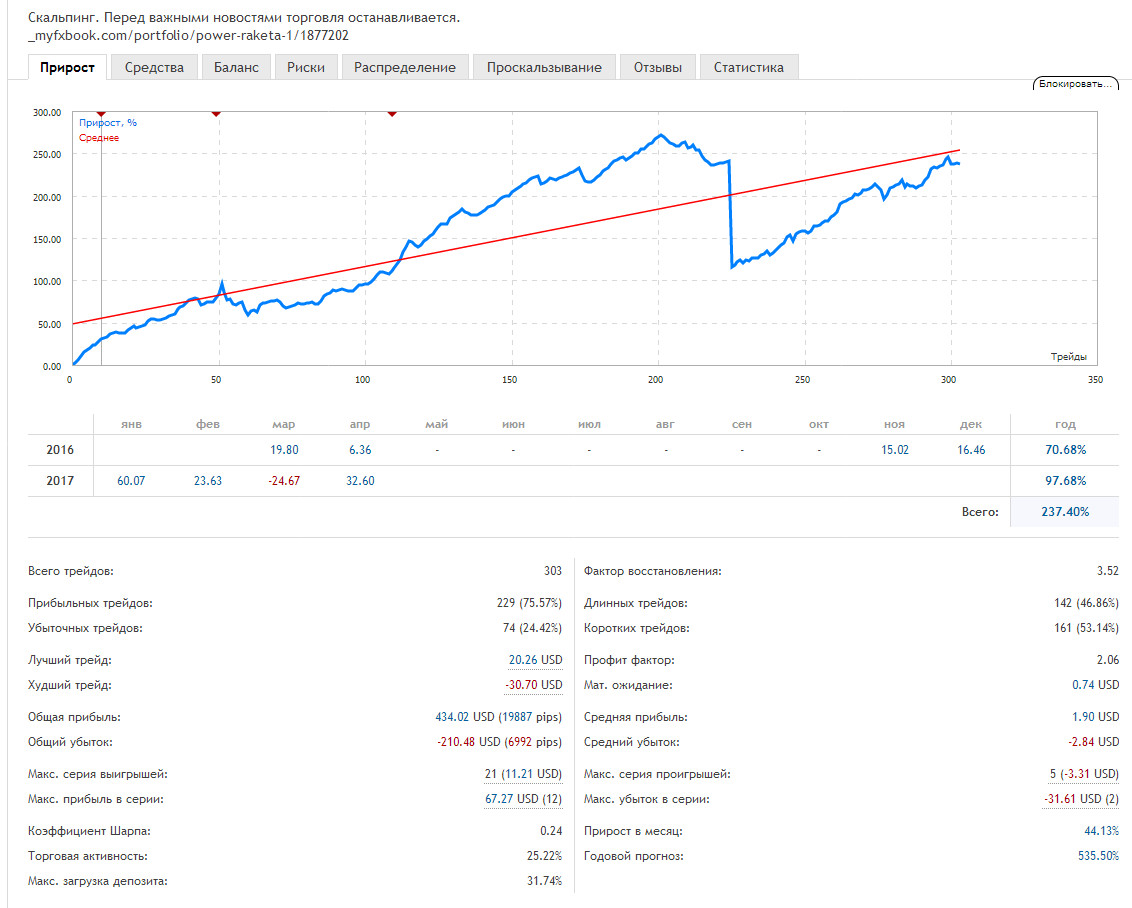Select November 2016 value 15.02
Screen dimensions: 1132x908
(x=894, y=450)
